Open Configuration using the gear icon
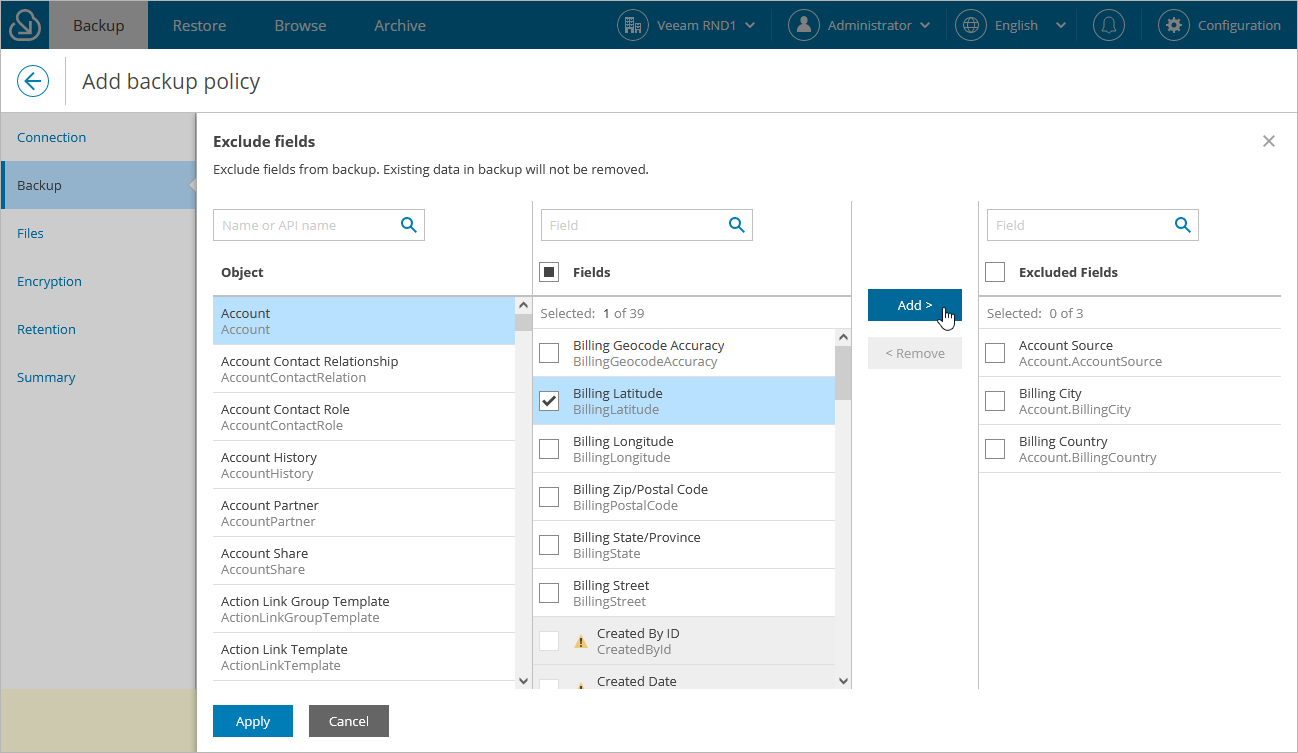Image resolution: width=1298 pixels, height=753 pixels. [1172, 24]
